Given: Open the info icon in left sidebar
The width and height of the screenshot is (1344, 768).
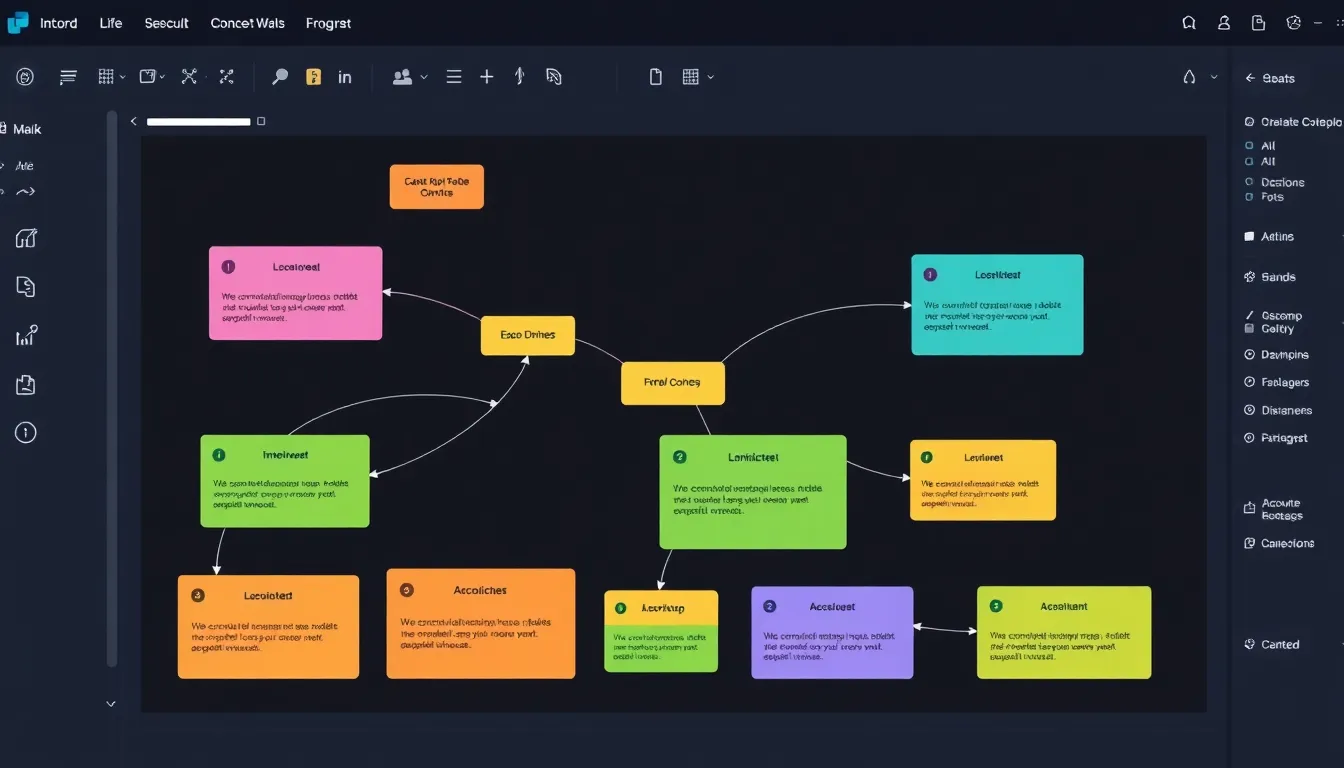Looking at the screenshot, I should pyautogui.click(x=26, y=432).
